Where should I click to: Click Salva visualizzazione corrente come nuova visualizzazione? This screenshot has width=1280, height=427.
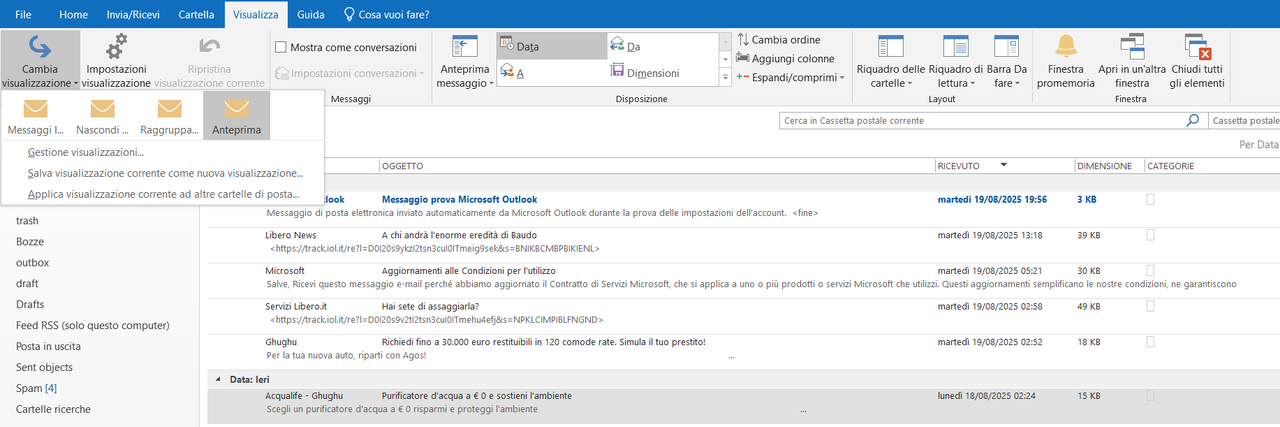pyautogui.click(x=165, y=173)
